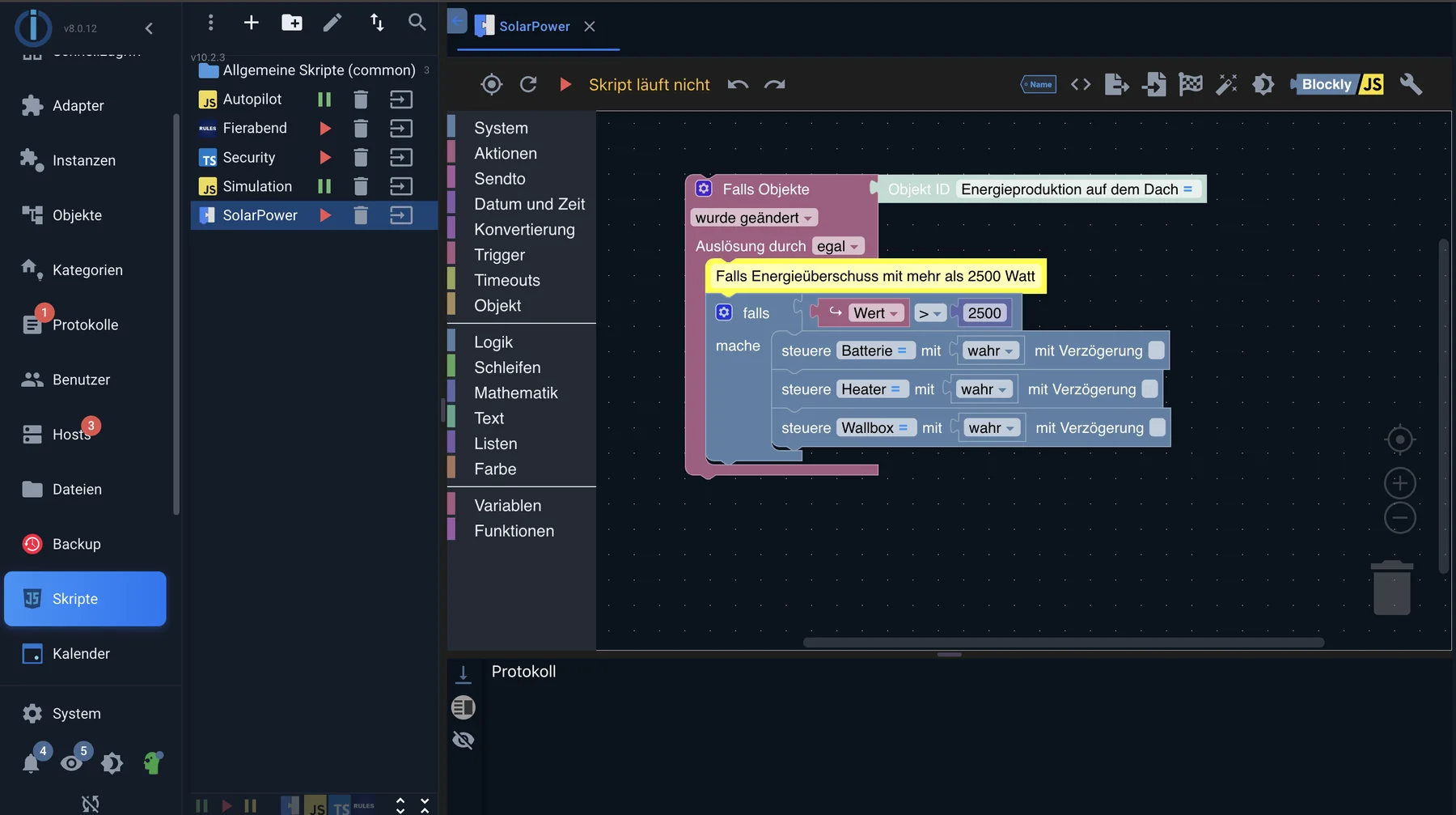The height and width of the screenshot is (815, 1456).
Task: Go to Adapter page
Action: coord(85,106)
